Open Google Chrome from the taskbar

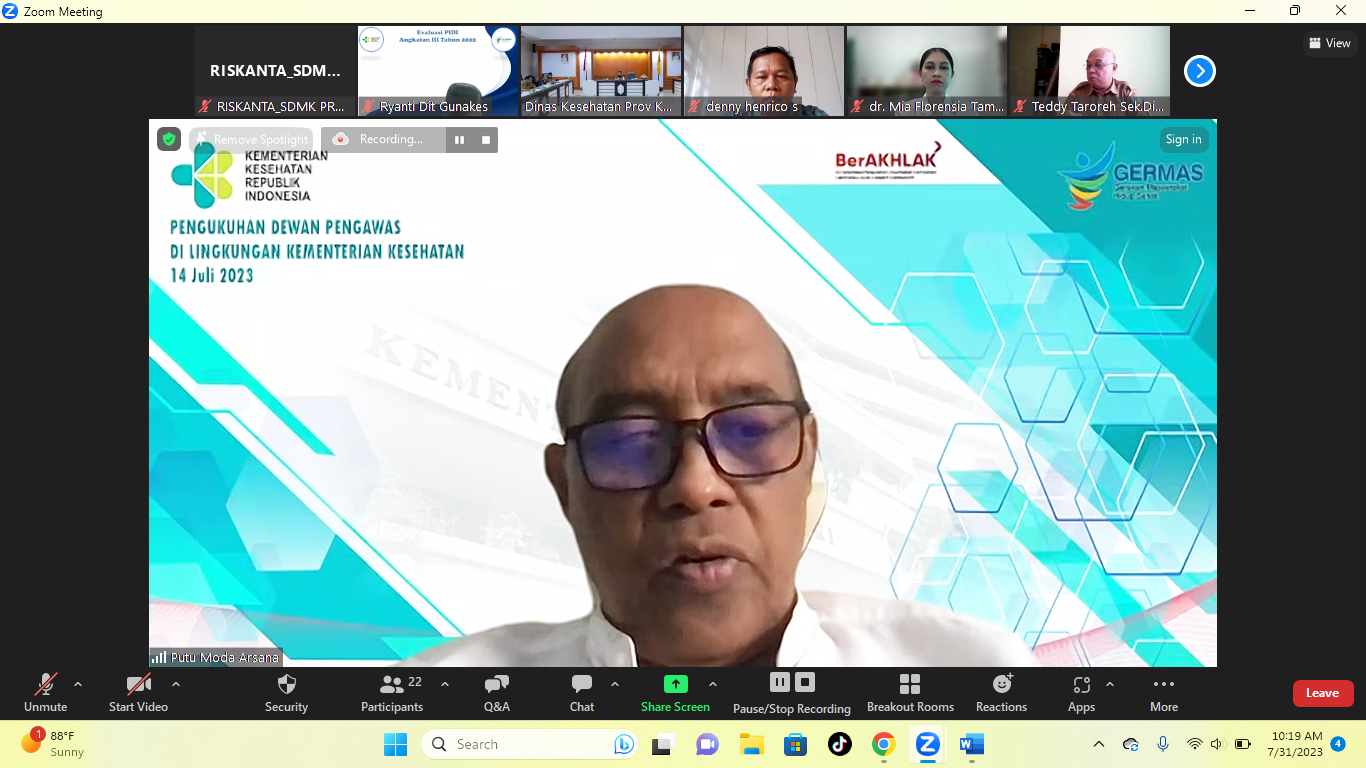pyautogui.click(x=883, y=744)
